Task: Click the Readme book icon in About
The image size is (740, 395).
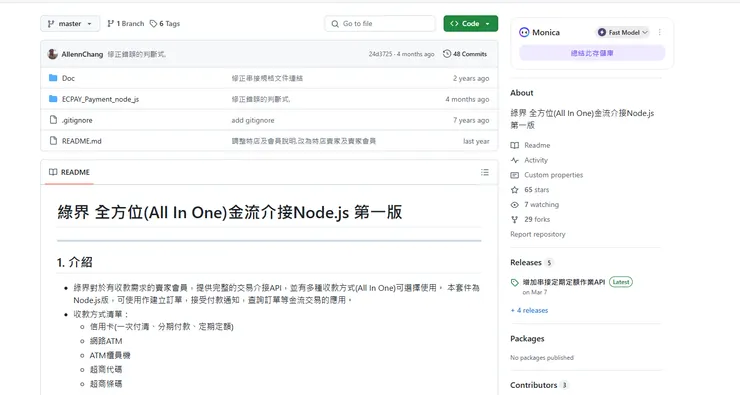Action: (x=514, y=145)
